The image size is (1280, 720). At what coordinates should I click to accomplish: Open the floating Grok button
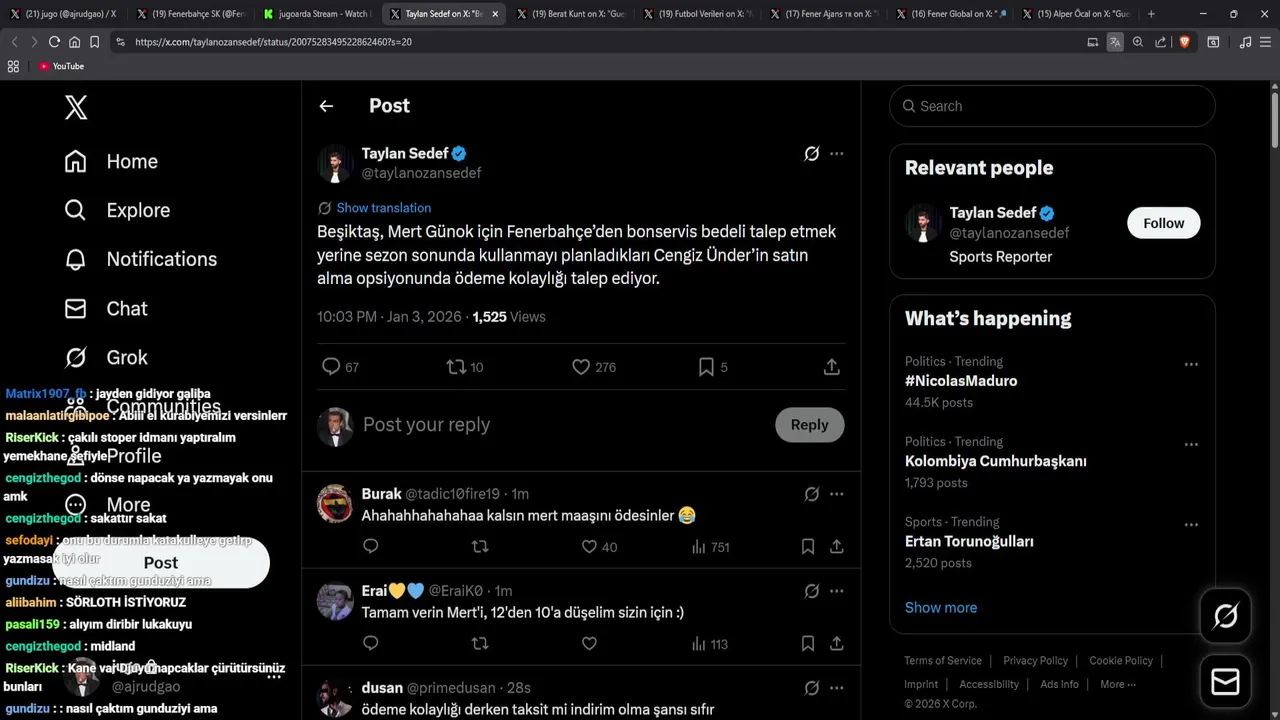1225,616
